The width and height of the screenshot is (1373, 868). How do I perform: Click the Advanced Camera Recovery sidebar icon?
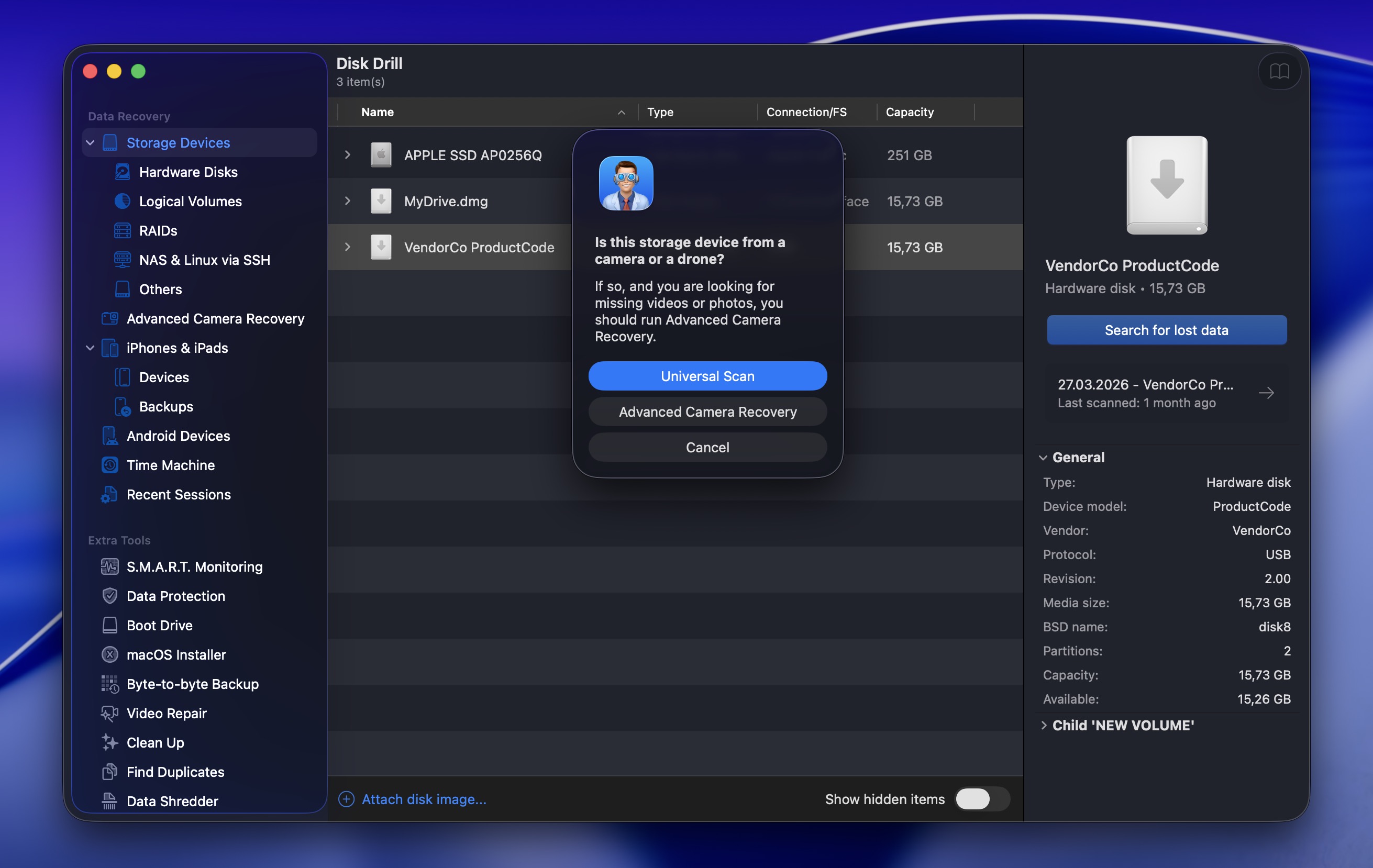tap(109, 319)
